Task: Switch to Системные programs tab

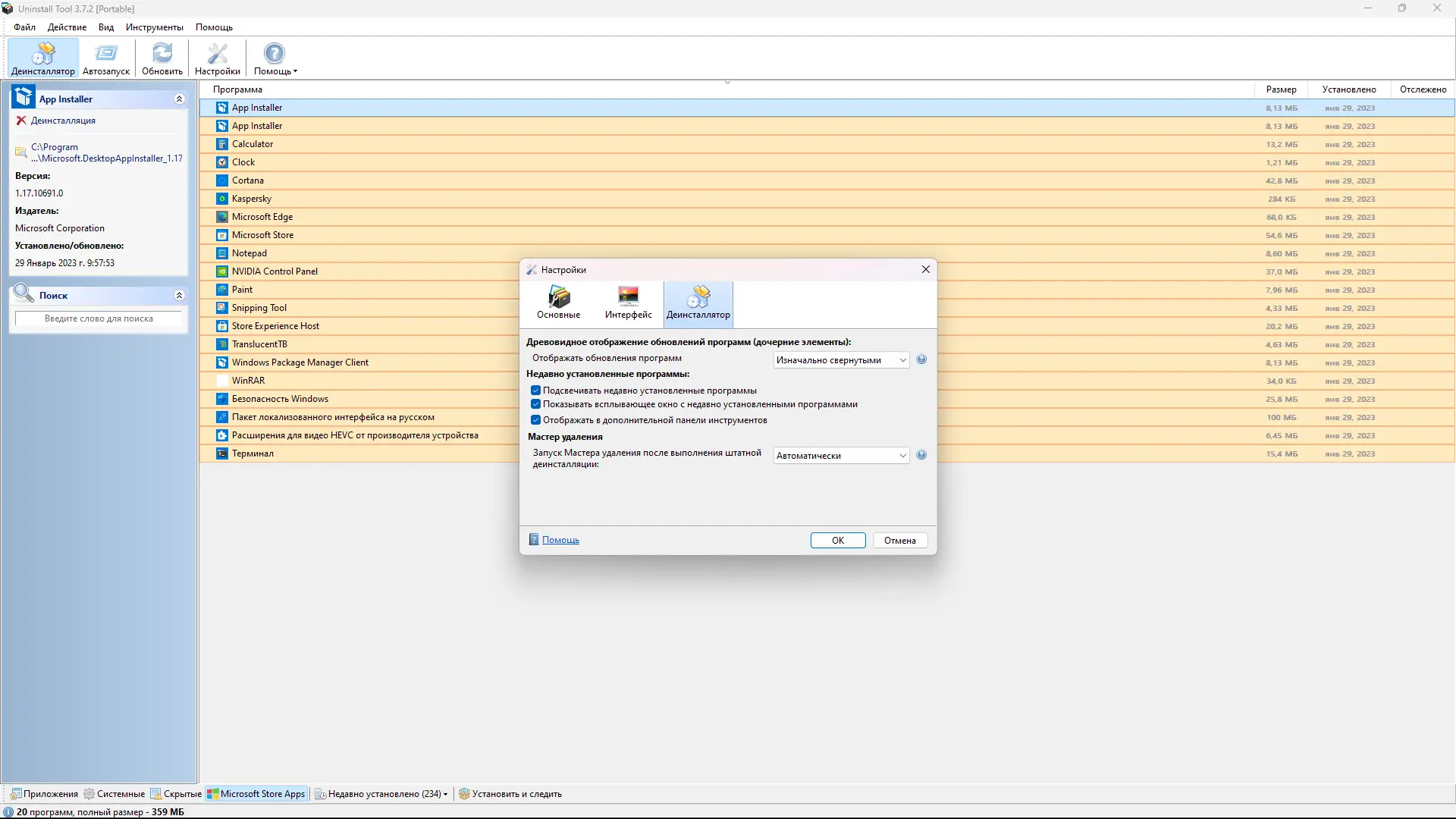Action: tap(115, 794)
